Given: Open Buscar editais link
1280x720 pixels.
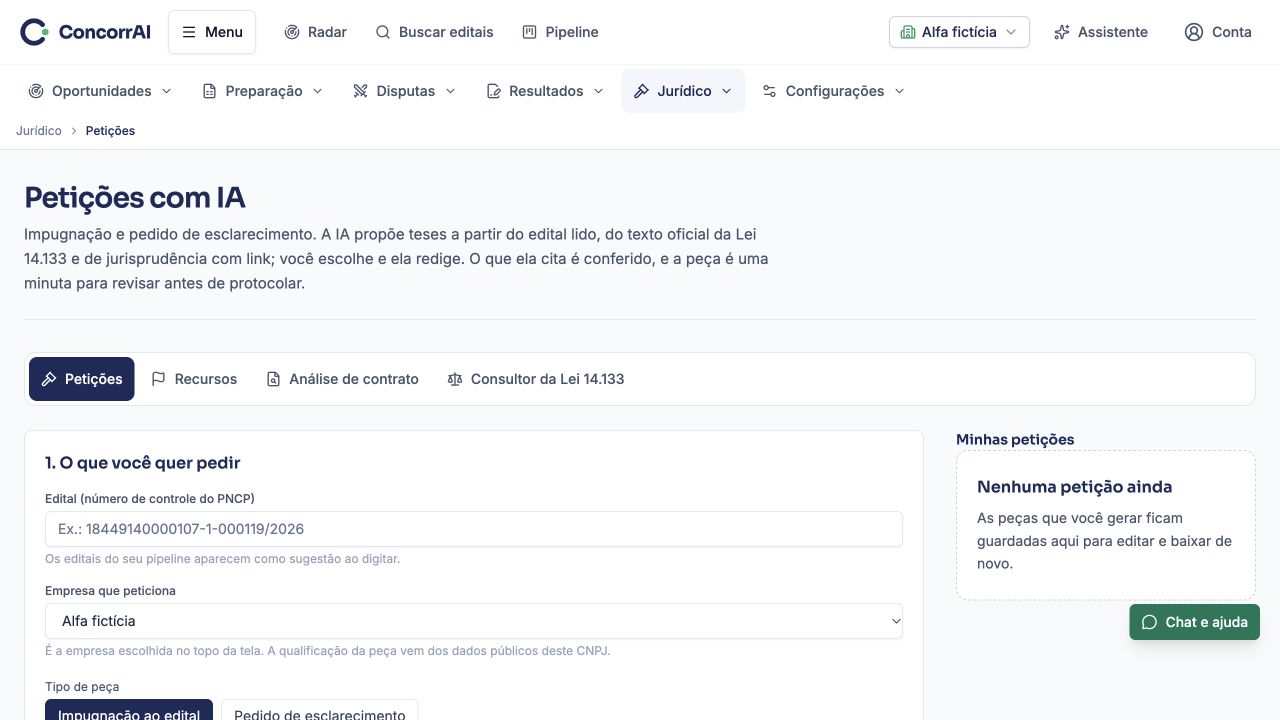Looking at the screenshot, I should 434,32.
